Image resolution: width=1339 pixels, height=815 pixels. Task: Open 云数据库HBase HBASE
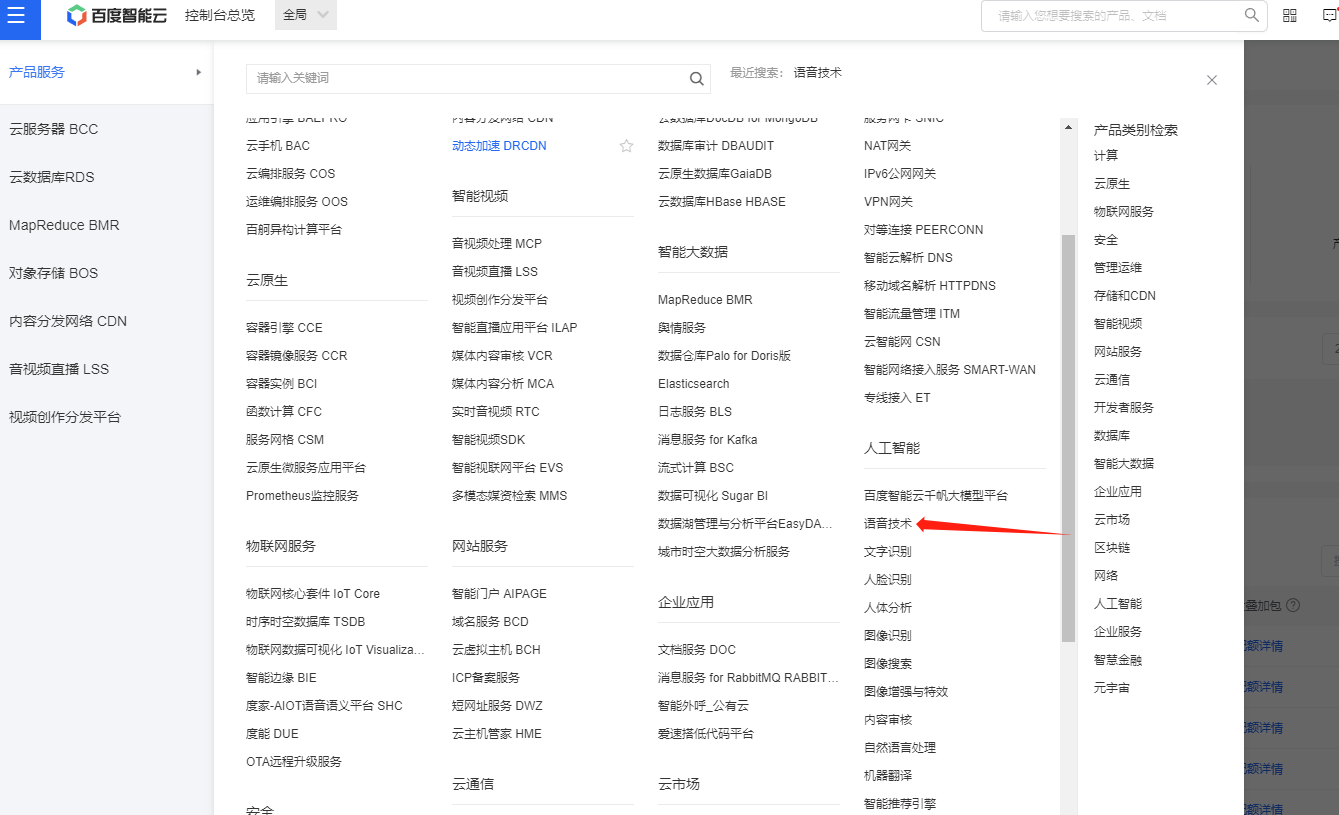coord(722,202)
